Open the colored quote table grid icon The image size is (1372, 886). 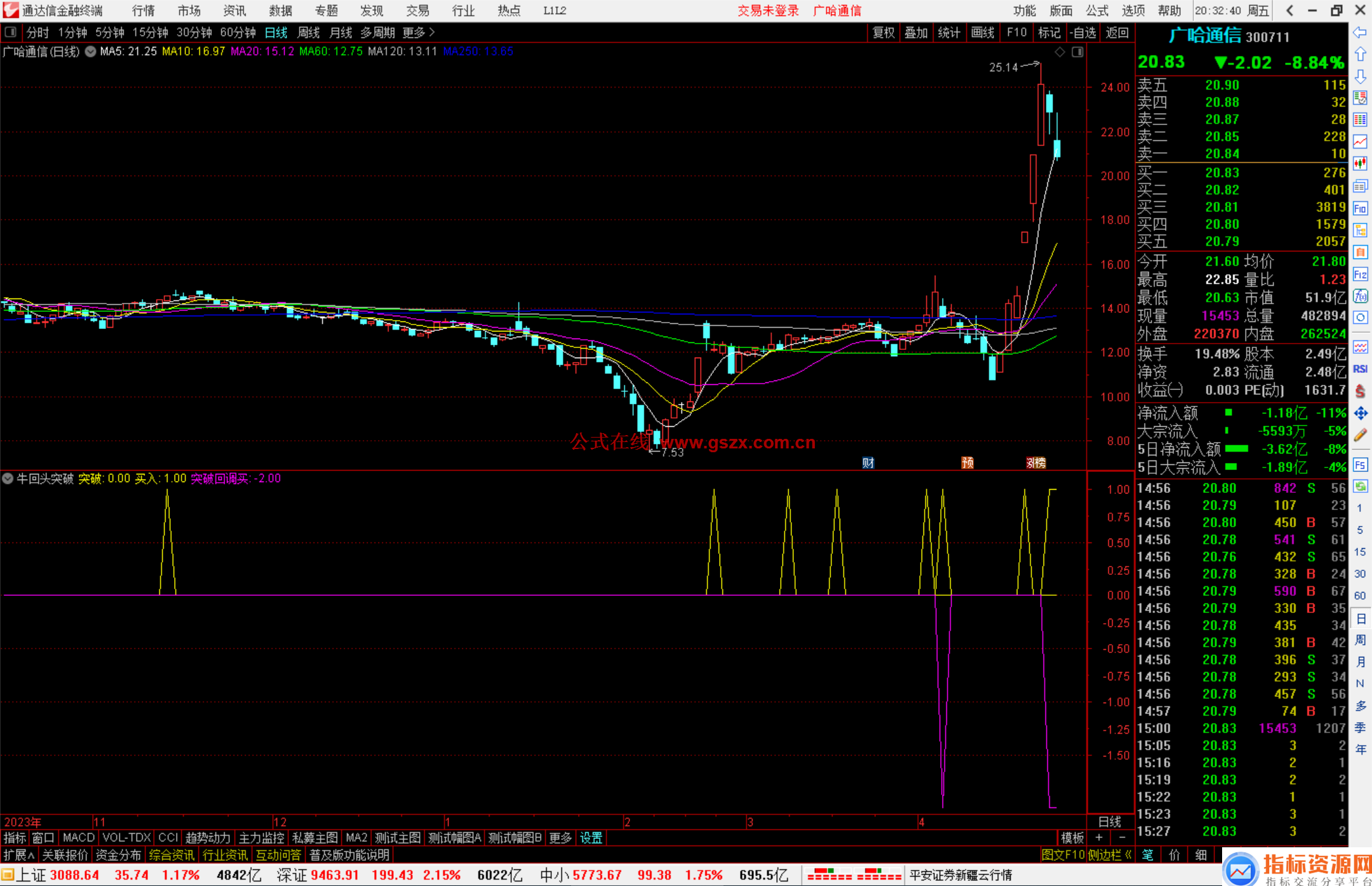click(x=1360, y=120)
